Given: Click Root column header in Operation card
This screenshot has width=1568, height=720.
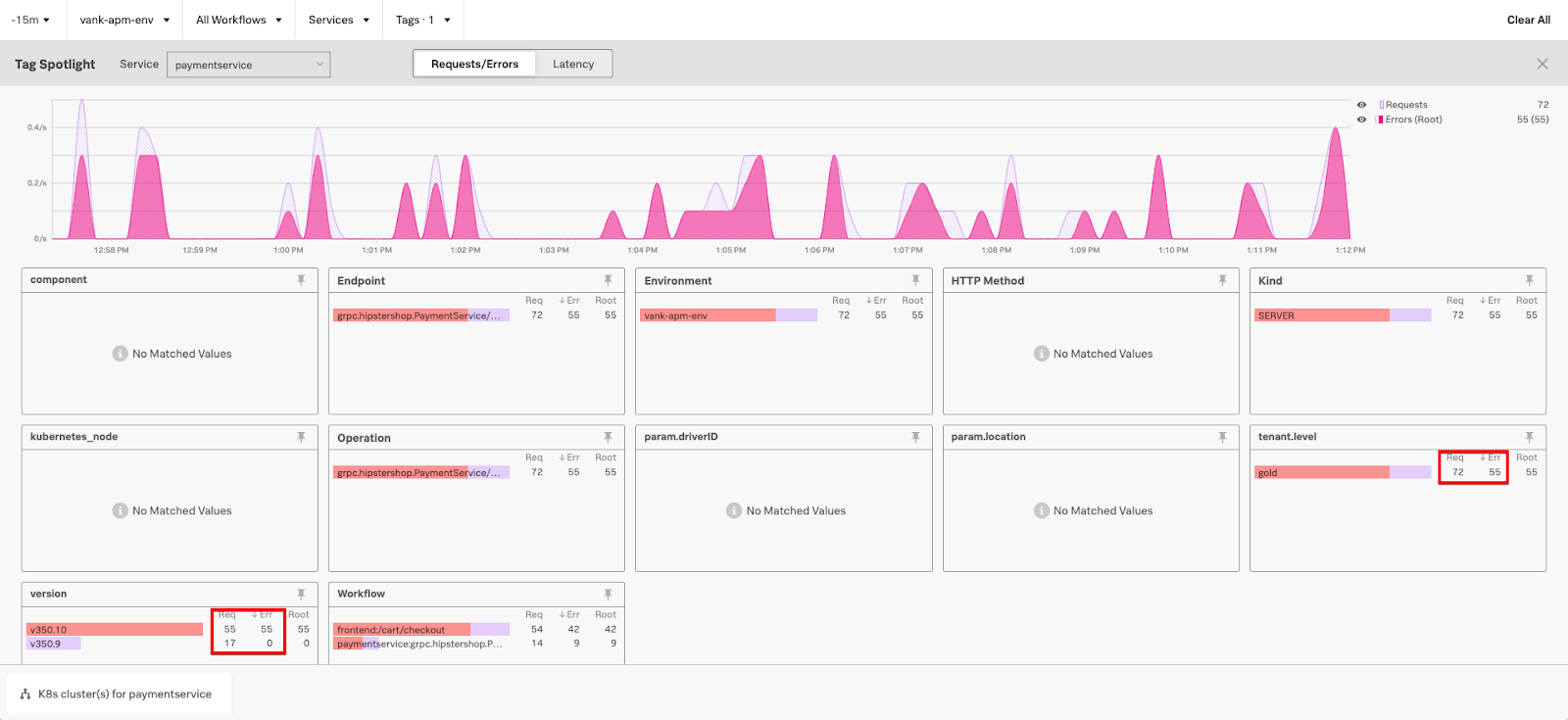Looking at the screenshot, I should [606, 457].
